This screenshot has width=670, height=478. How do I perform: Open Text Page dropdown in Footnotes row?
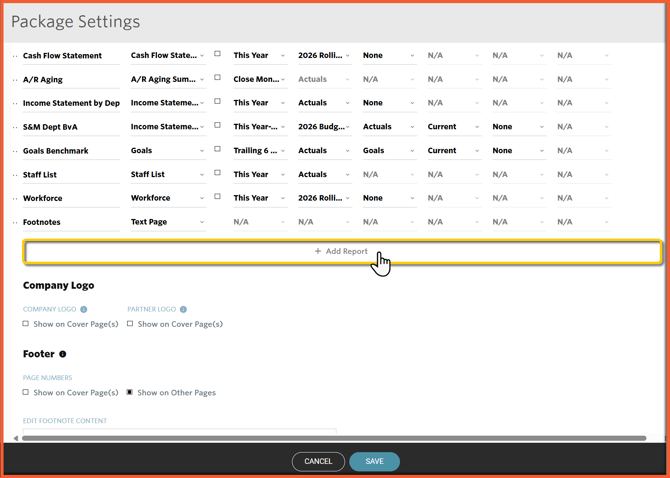(167, 222)
